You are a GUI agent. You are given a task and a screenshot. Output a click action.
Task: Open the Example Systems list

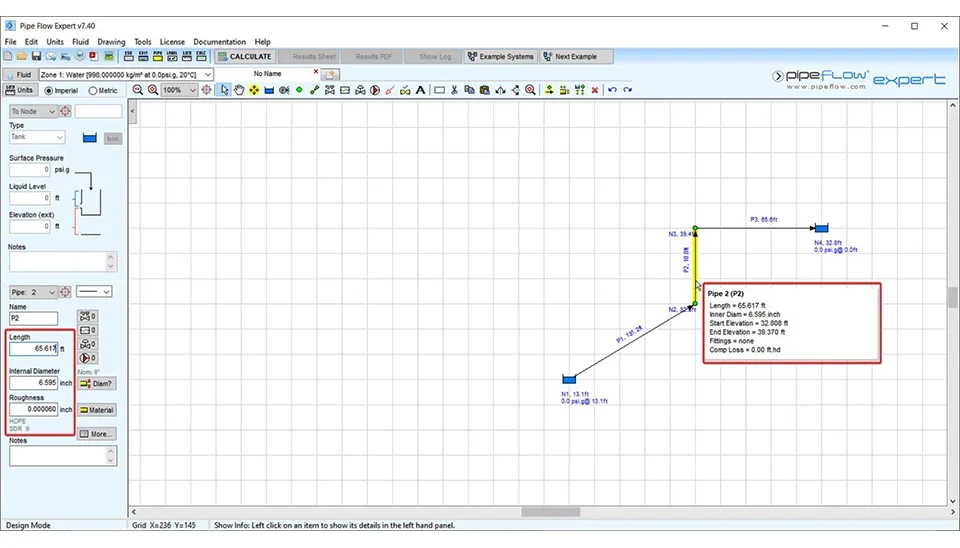point(501,57)
